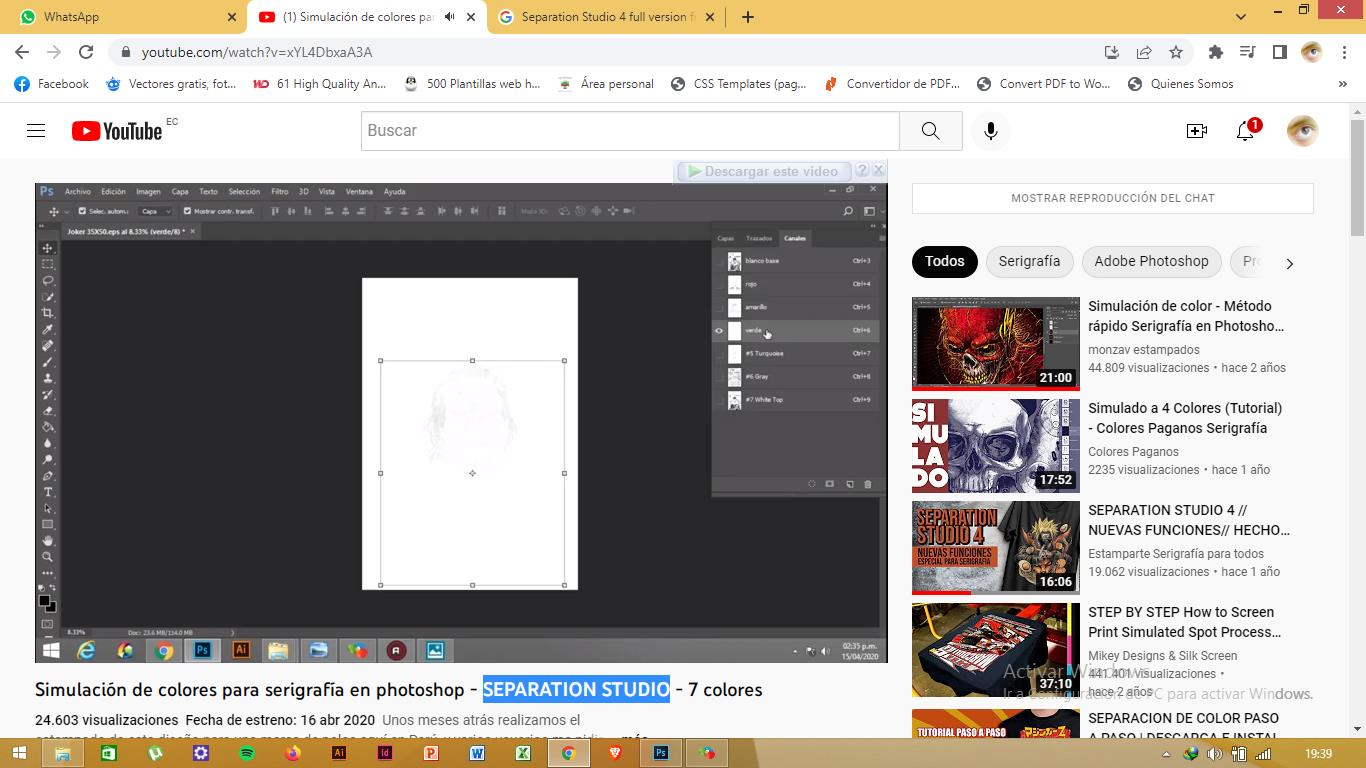This screenshot has width=1366, height=768.
Task: Open Chrome media controls icon
Action: tap(1247, 52)
